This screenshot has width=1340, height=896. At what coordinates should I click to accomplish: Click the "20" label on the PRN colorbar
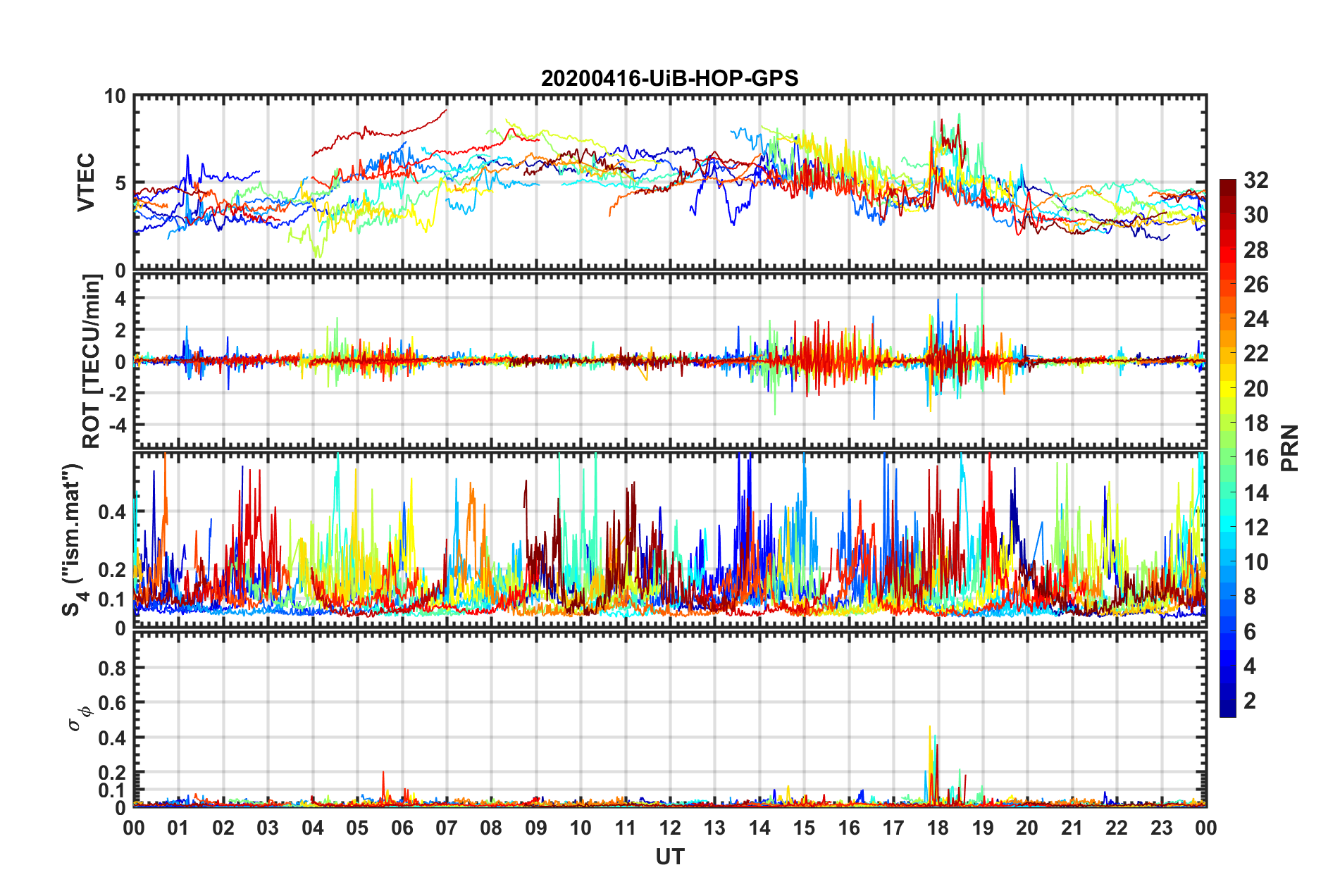[x=1255, y=389]
